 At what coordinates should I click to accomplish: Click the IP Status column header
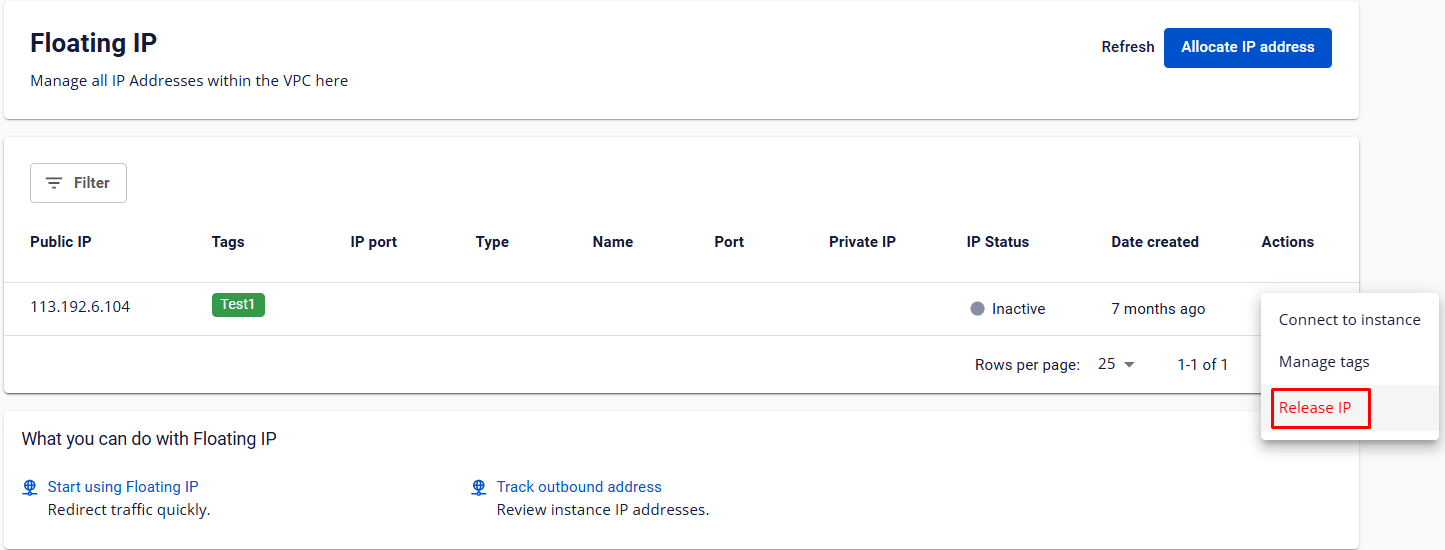997,242
